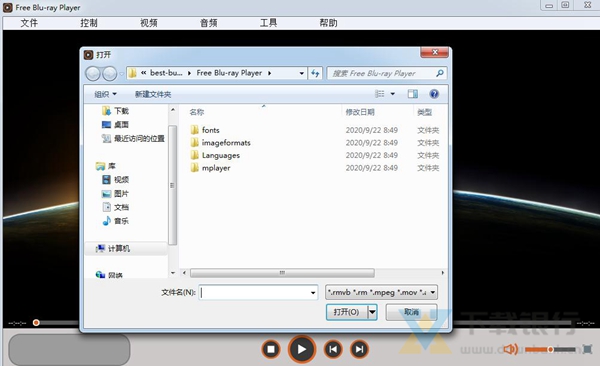Sort by the 类型 column header

pyautogui.click(x=425, y=112)
